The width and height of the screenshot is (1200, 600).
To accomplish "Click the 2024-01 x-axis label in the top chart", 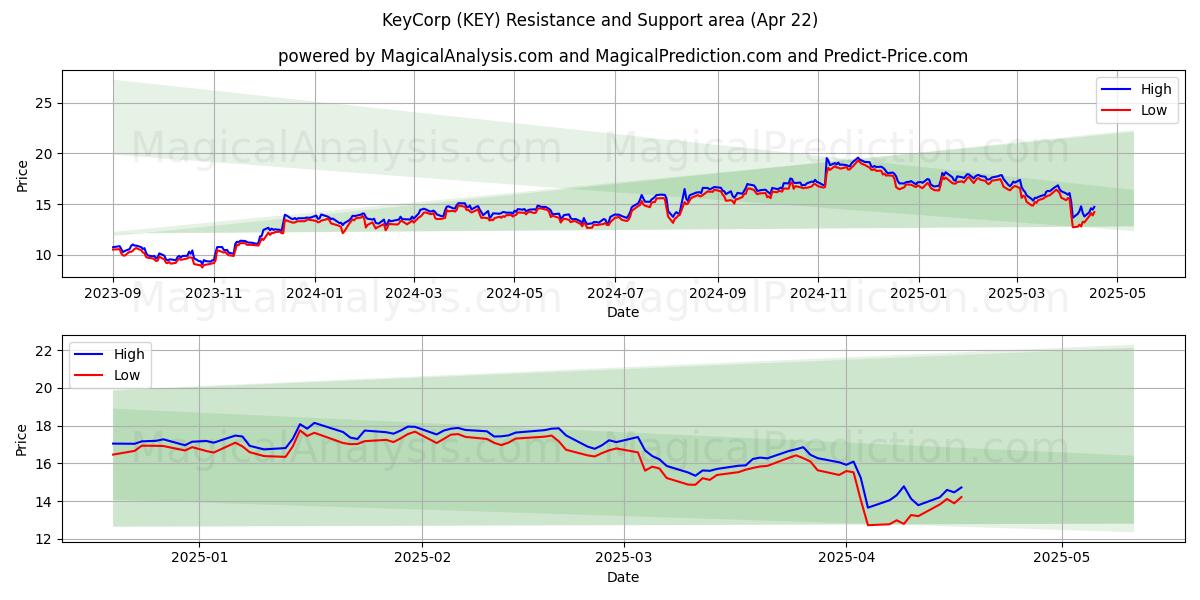I will 316,294.
